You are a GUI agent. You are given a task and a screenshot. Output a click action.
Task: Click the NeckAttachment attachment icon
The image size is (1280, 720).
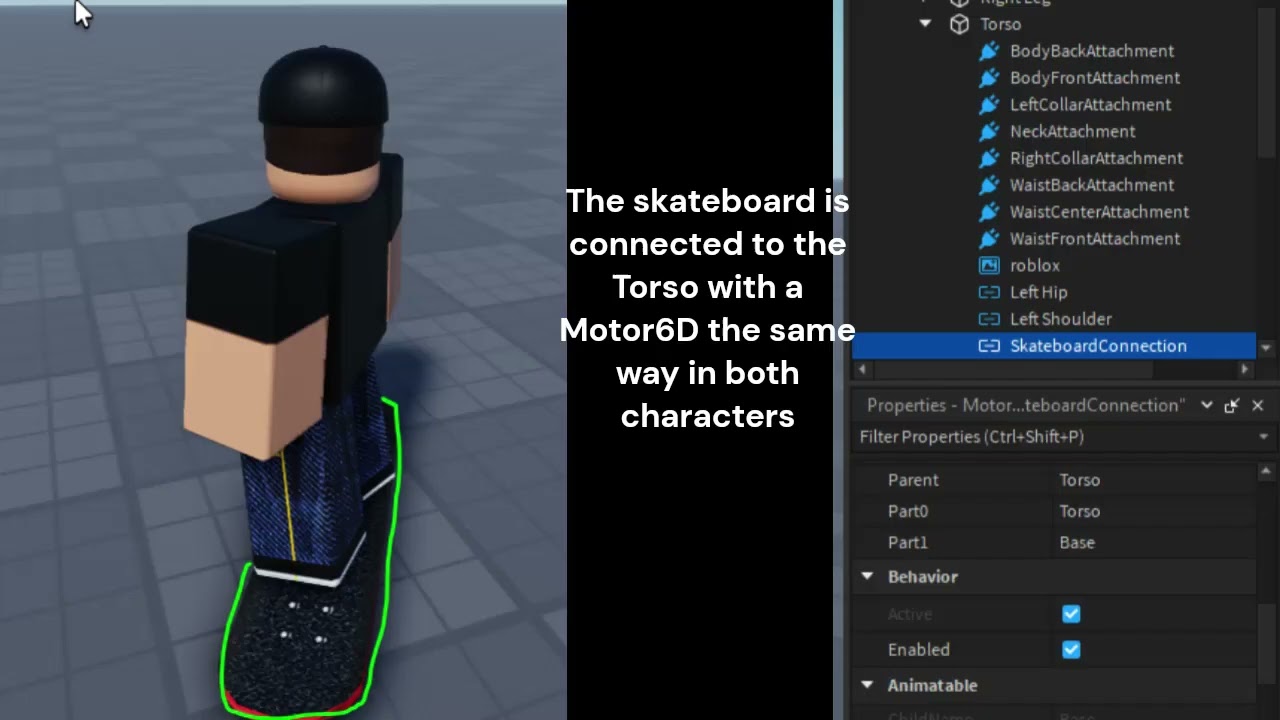click(989, 131)
